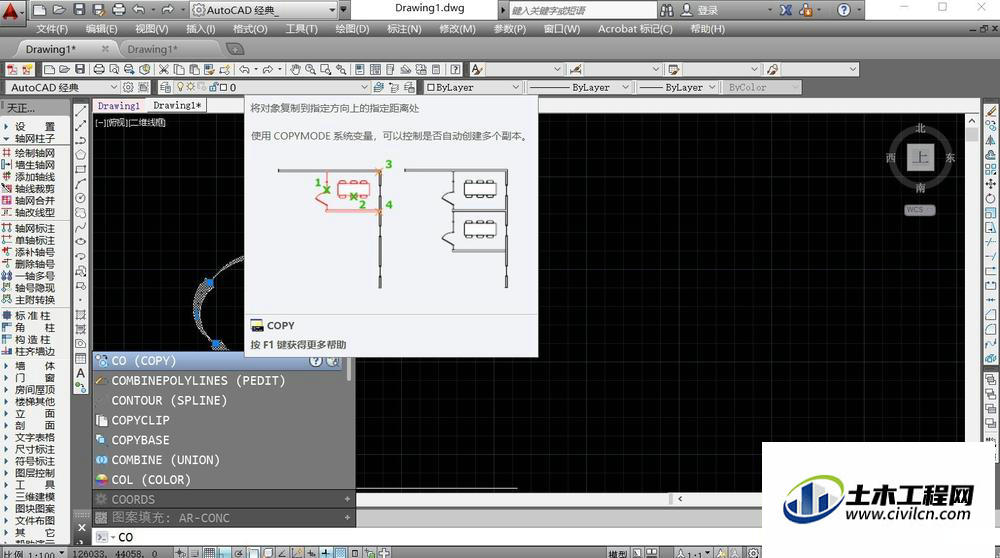Toggle object snap in status bar
The height and width of the screenshot is (558, 1000).
tap(253, 553)
